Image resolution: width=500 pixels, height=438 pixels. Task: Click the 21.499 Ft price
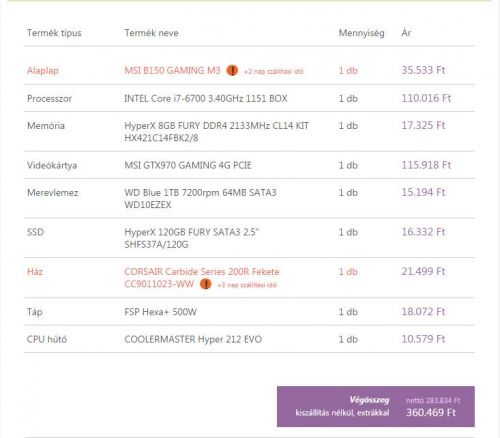(x=423, y=271)
